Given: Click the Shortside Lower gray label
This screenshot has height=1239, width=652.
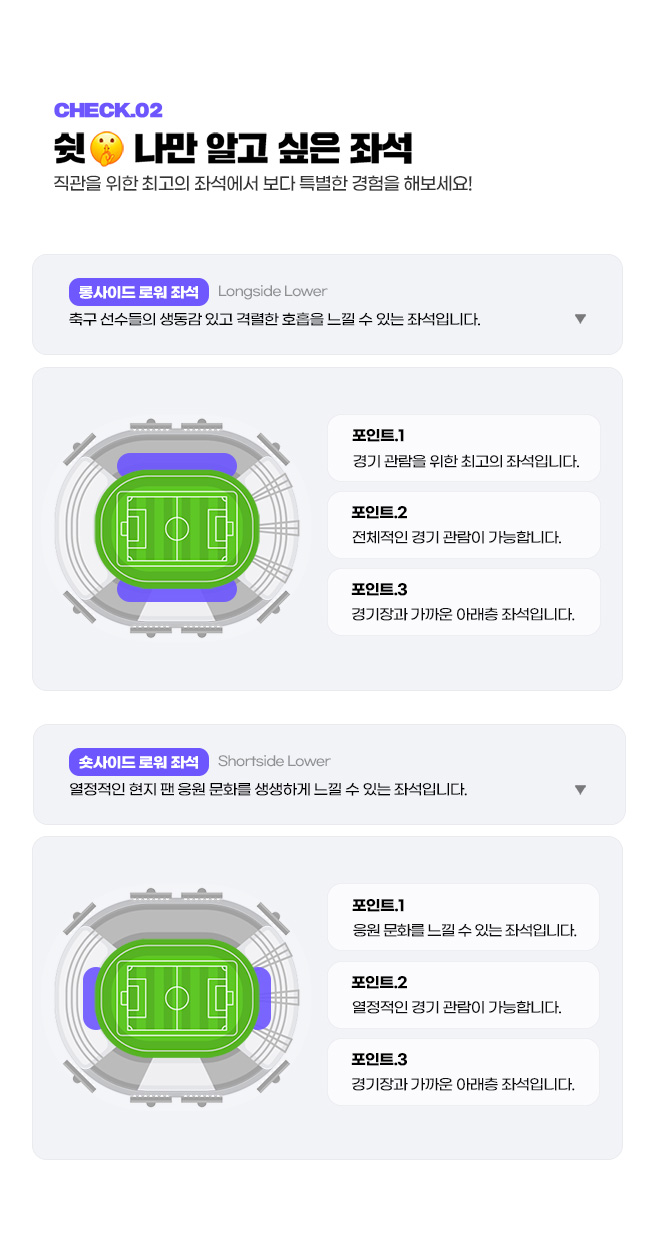Looking at the screenshot, I should pyautogui.click(x=274, y=762).
